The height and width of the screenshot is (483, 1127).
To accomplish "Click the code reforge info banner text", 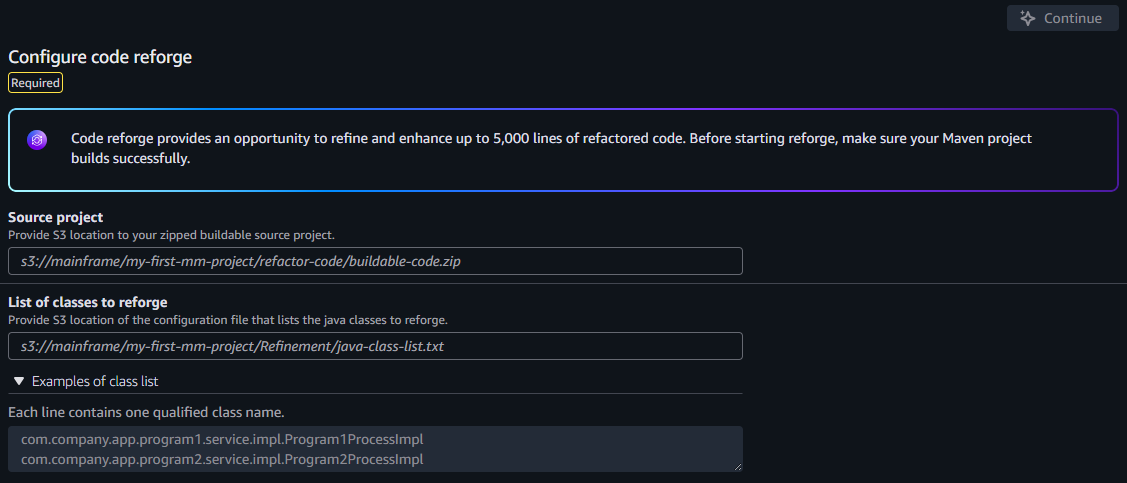I will tap(551, 149).
